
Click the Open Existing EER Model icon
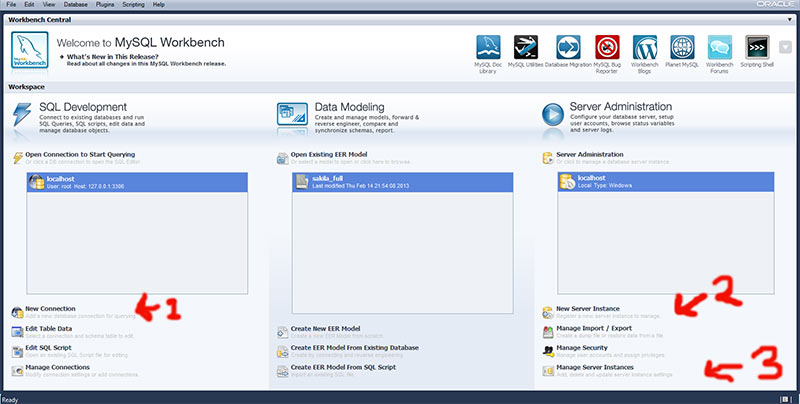pyautogui.click(x=283, y=158)
